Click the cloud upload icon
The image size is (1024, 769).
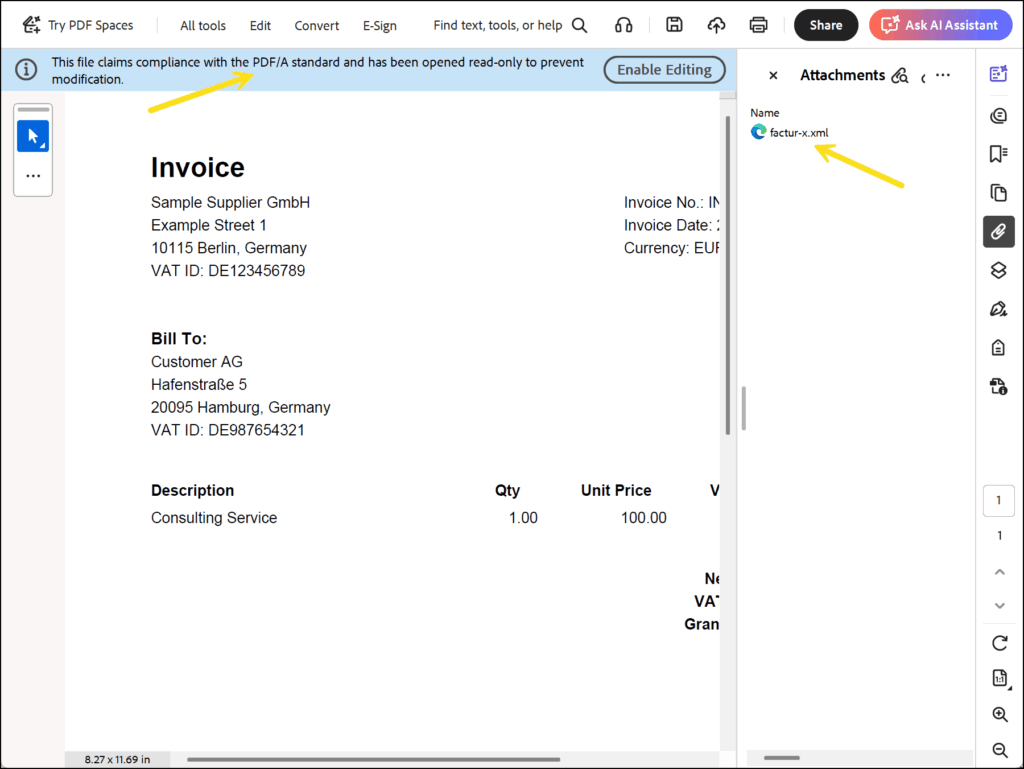(716, 25)
